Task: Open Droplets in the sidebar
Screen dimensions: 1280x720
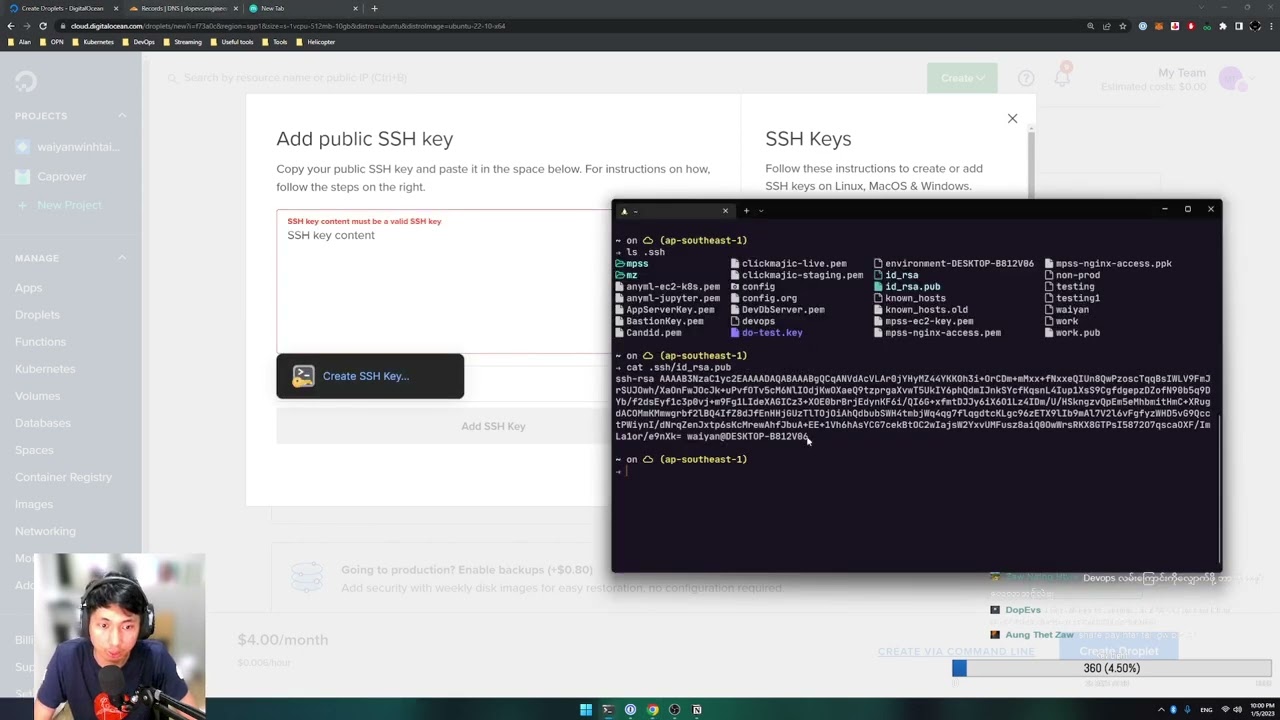Action: pyautogui.click(x=37, y=315)
